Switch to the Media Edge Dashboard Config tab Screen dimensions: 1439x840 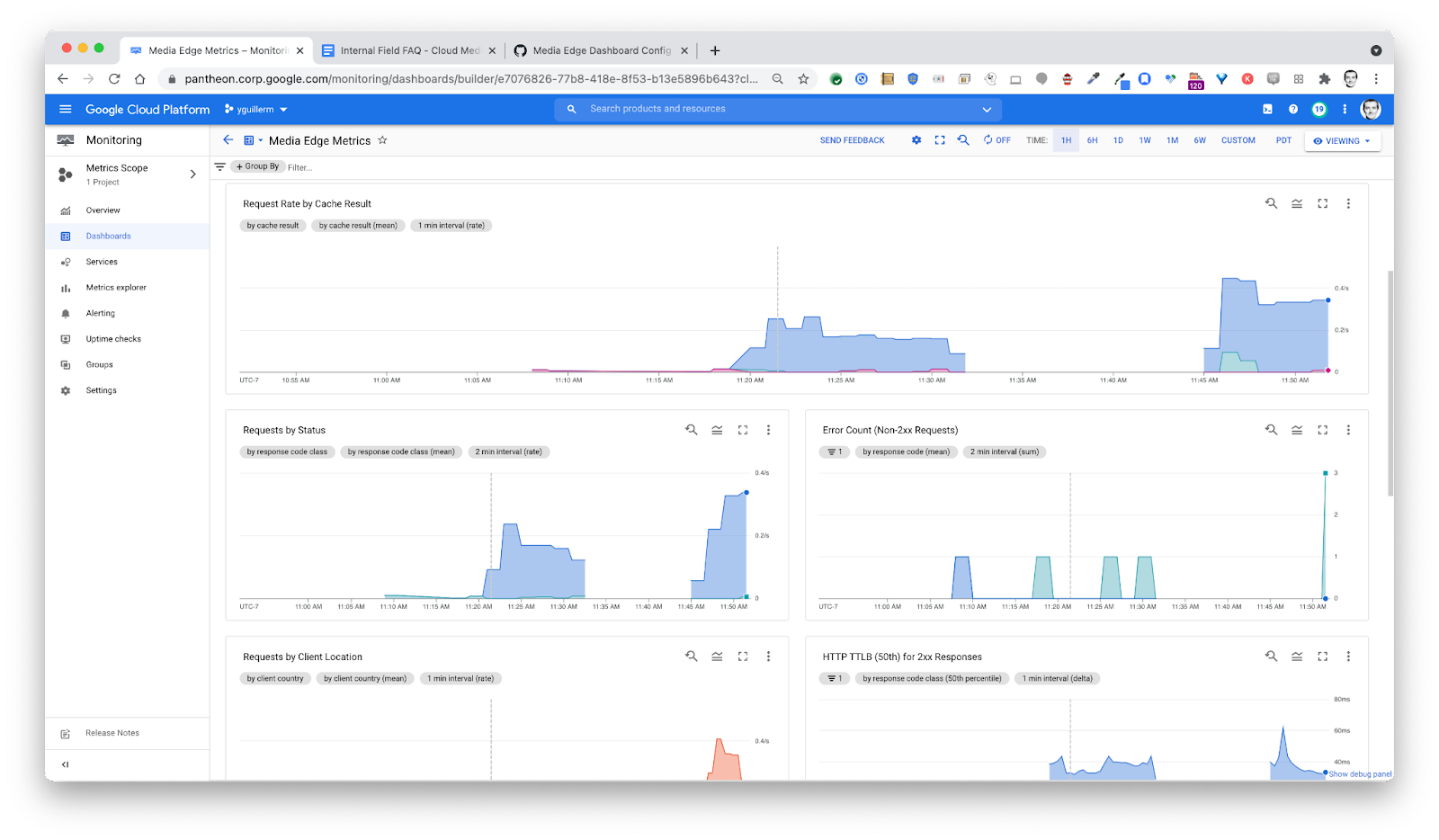601,50
